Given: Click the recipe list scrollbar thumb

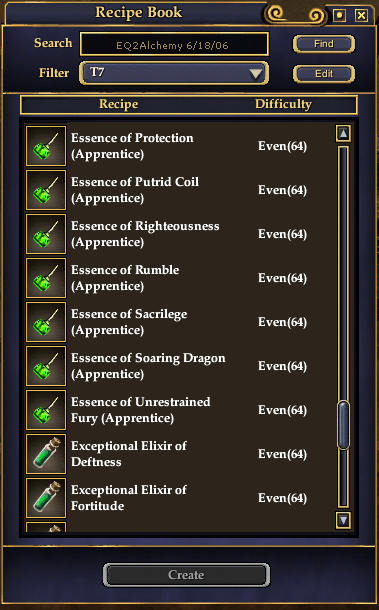Looking at the screenshot, I should [343, 425].
